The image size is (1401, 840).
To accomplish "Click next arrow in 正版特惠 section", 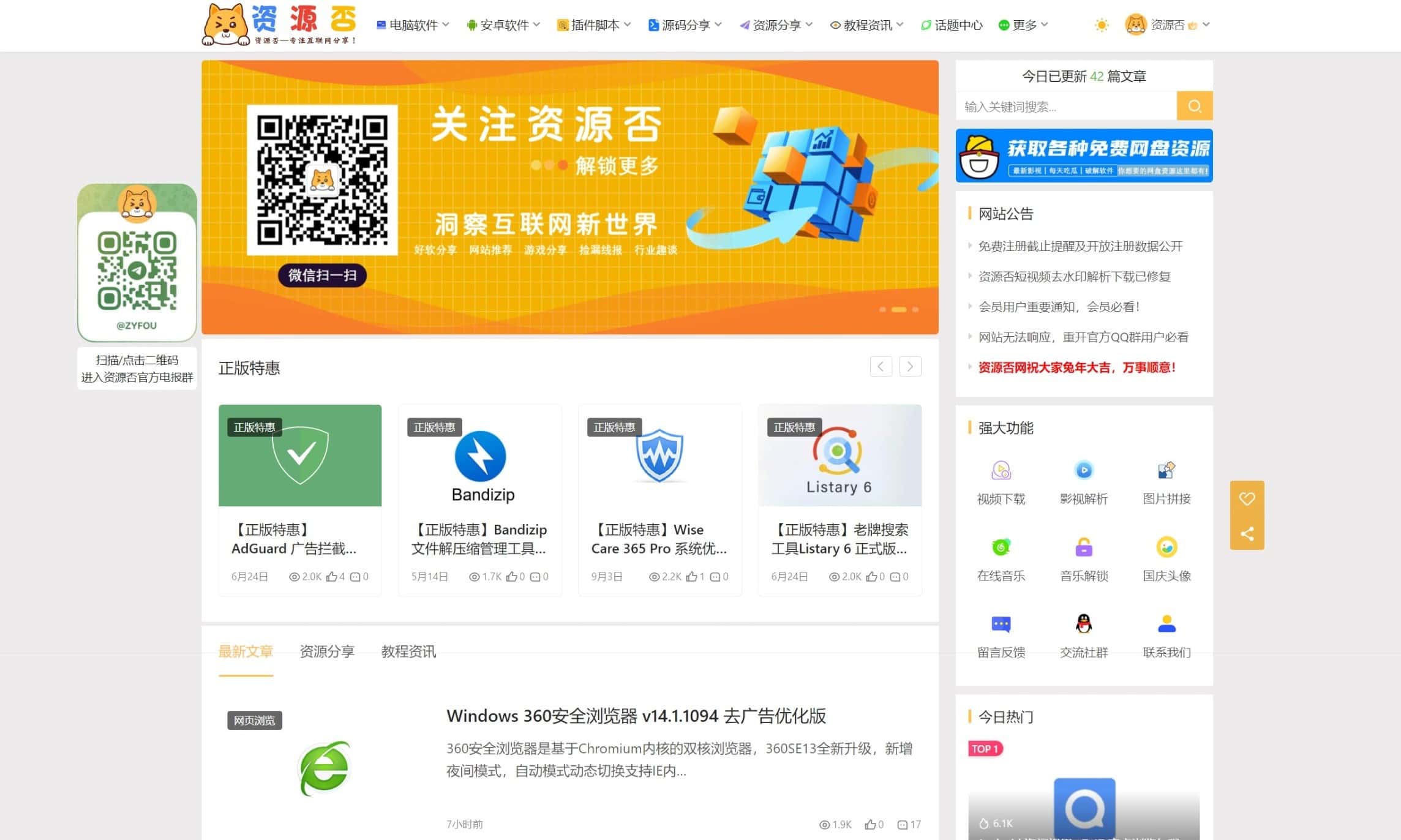I will [x=910, y=367].
